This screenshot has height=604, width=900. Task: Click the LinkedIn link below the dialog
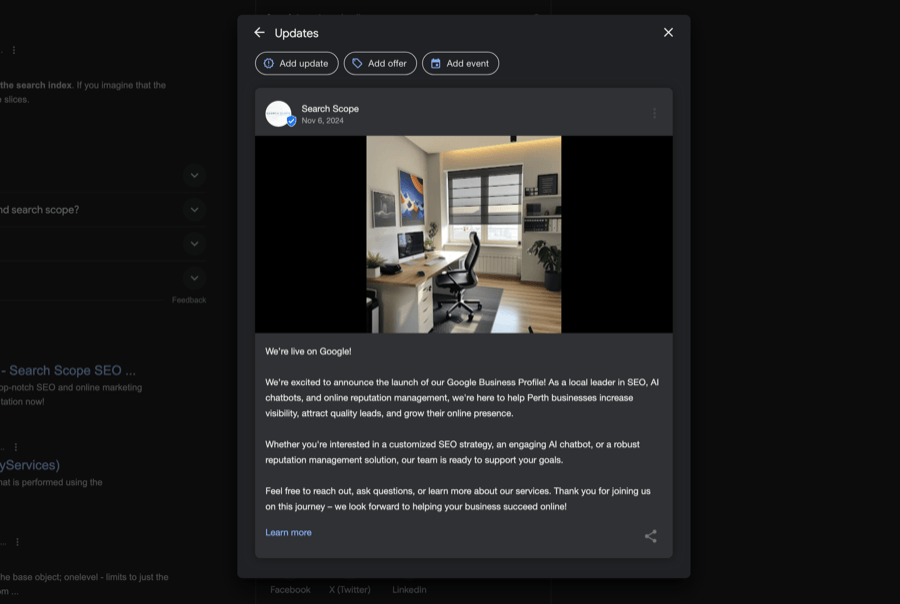pos(409,590)
